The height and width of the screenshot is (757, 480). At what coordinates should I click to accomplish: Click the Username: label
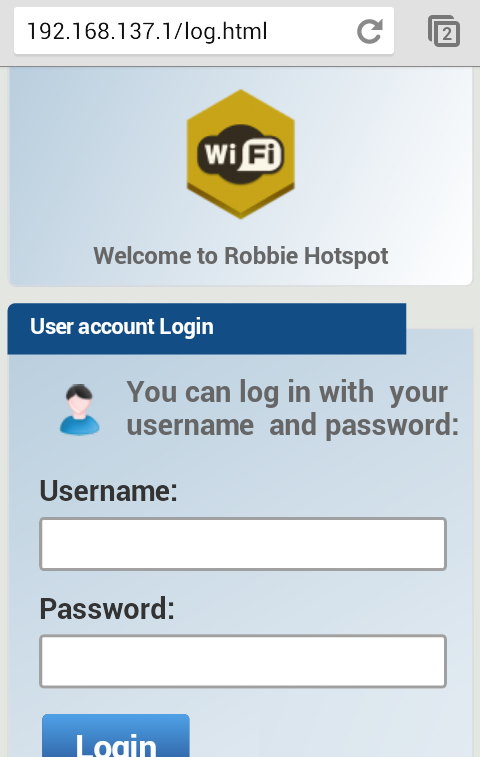click(109, 491)
